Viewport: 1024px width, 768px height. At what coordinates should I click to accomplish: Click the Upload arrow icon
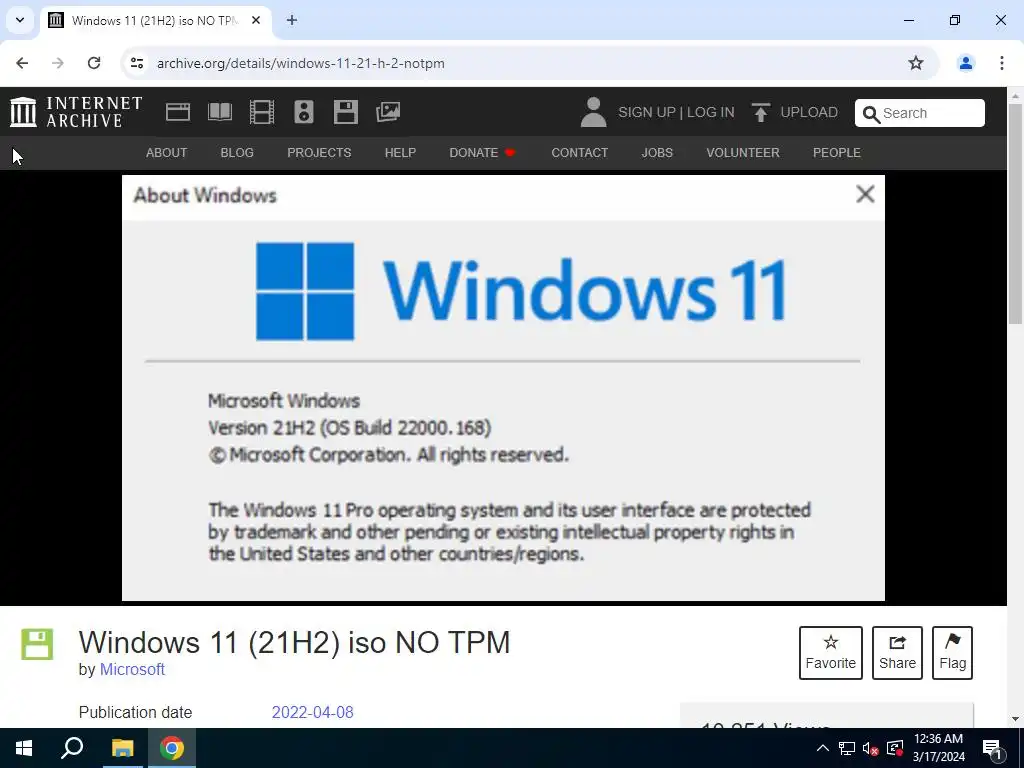coord(760,112)
